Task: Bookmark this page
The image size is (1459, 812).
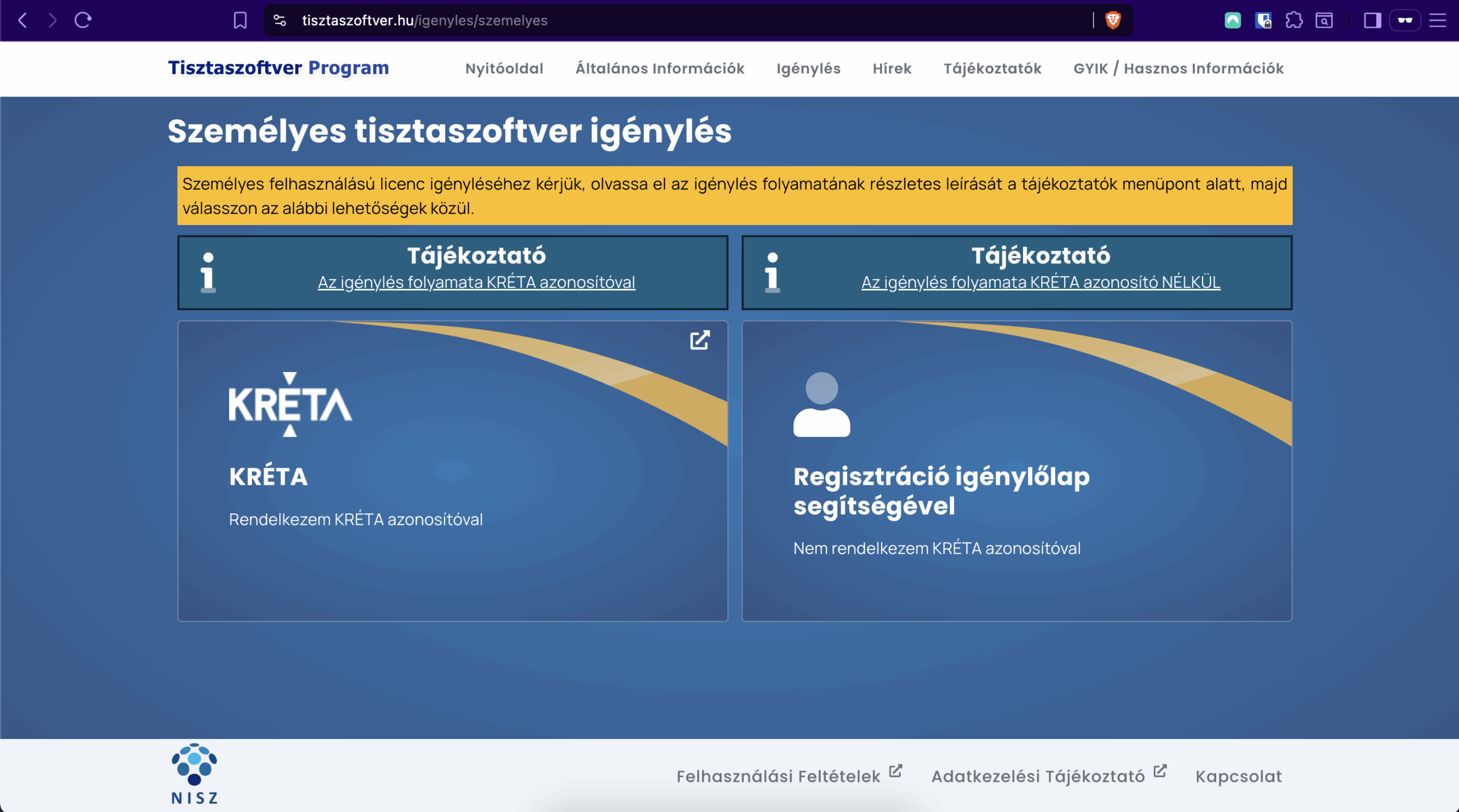Action: tap(240, 20)
